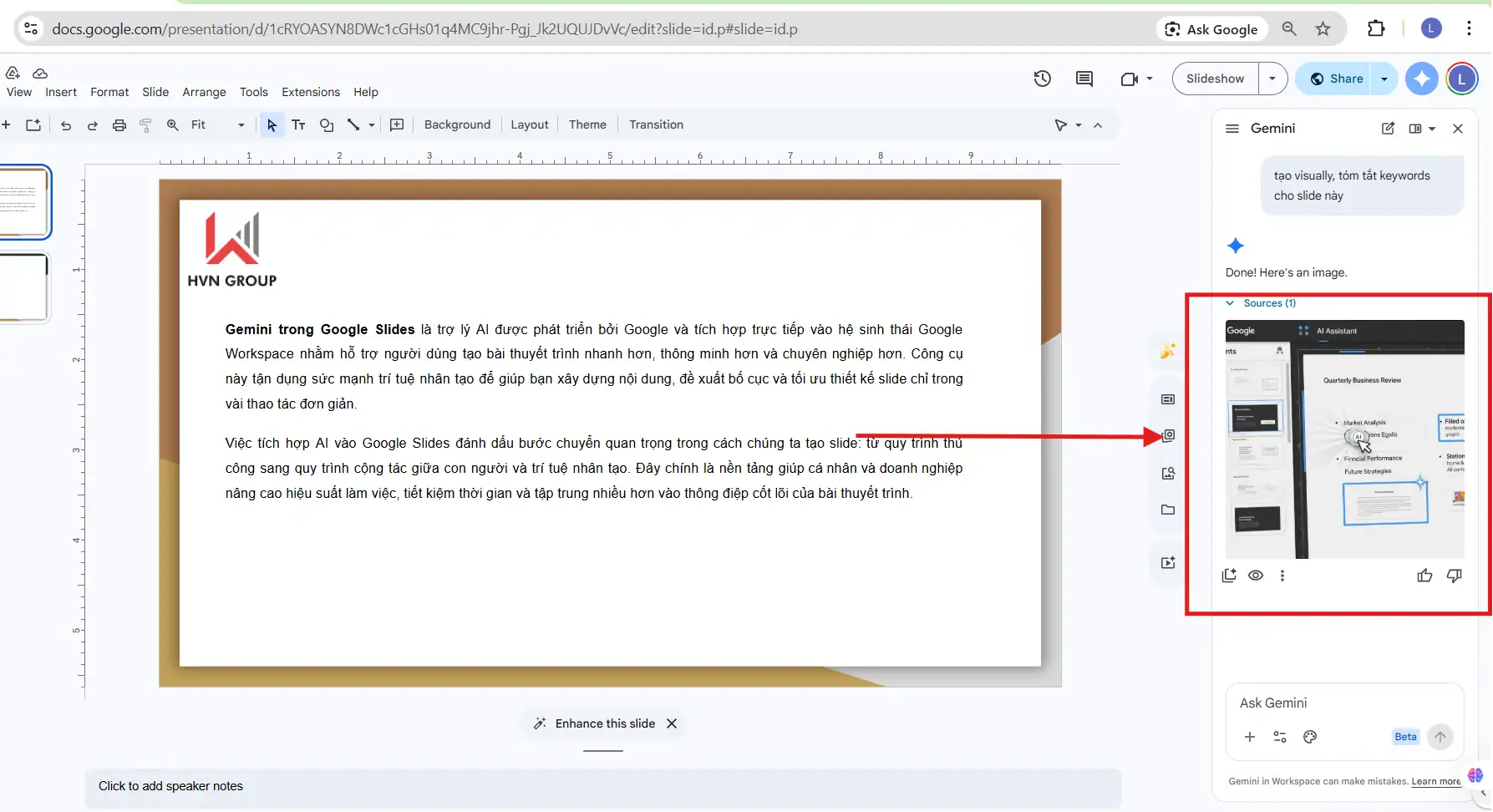Click the plus attach button in Ask Gemini
This screenshot has height=812, width=1493.
coord(1250,737)
